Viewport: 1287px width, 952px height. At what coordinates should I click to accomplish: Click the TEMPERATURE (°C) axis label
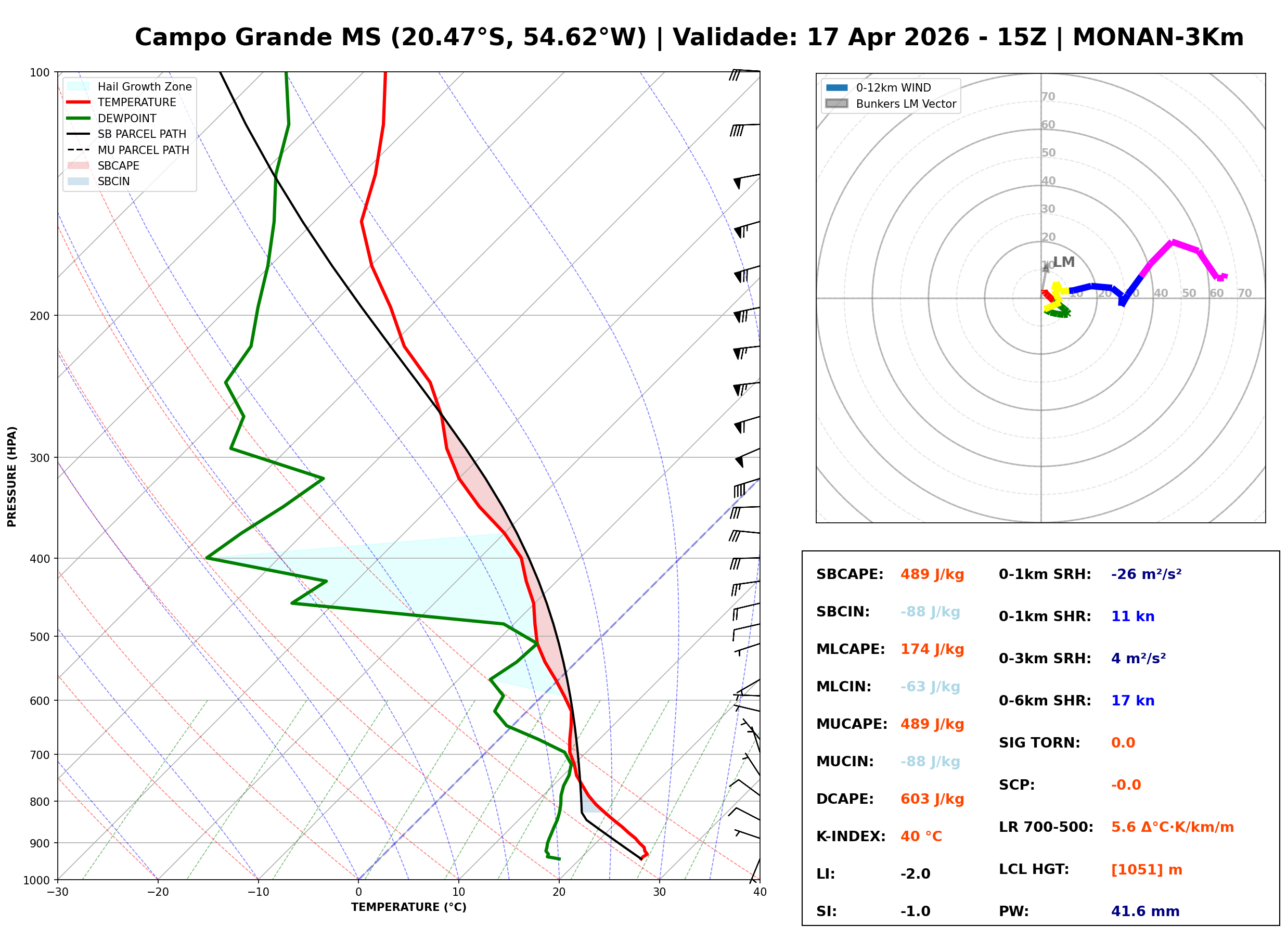pos(409,908)
